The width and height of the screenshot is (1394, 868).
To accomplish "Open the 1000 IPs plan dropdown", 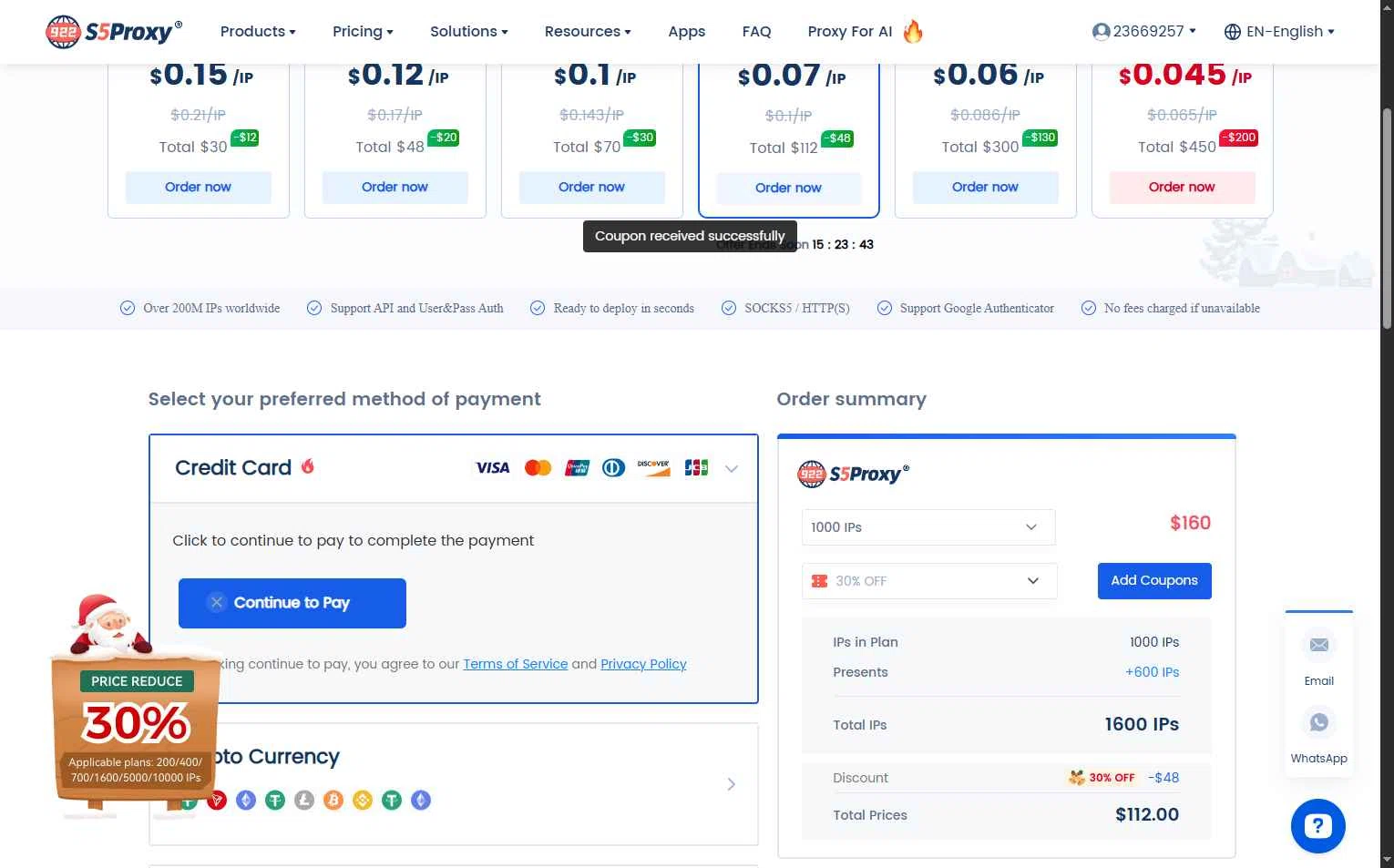I will pyautogui.click(x=928, y=527).
